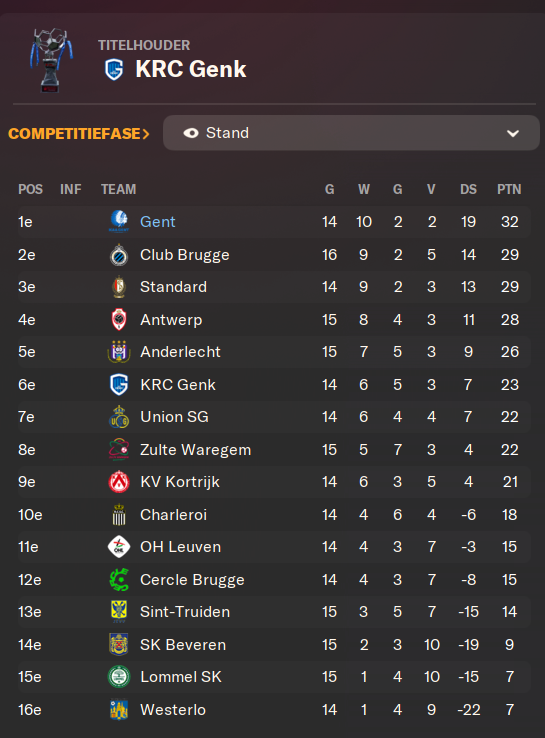This screenshot has width=545, height=738.
Task: Click the Cercle Brugge green crest
Action: tap(119, 579)
